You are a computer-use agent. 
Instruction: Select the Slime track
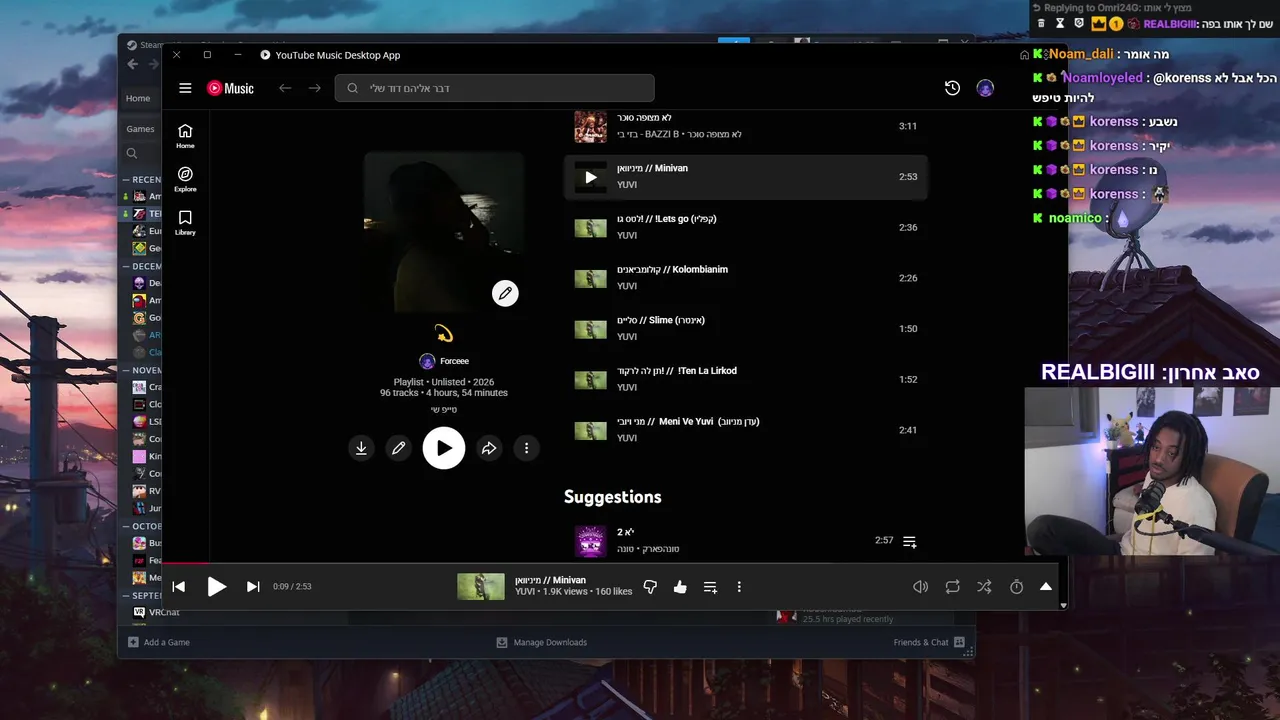746,329
